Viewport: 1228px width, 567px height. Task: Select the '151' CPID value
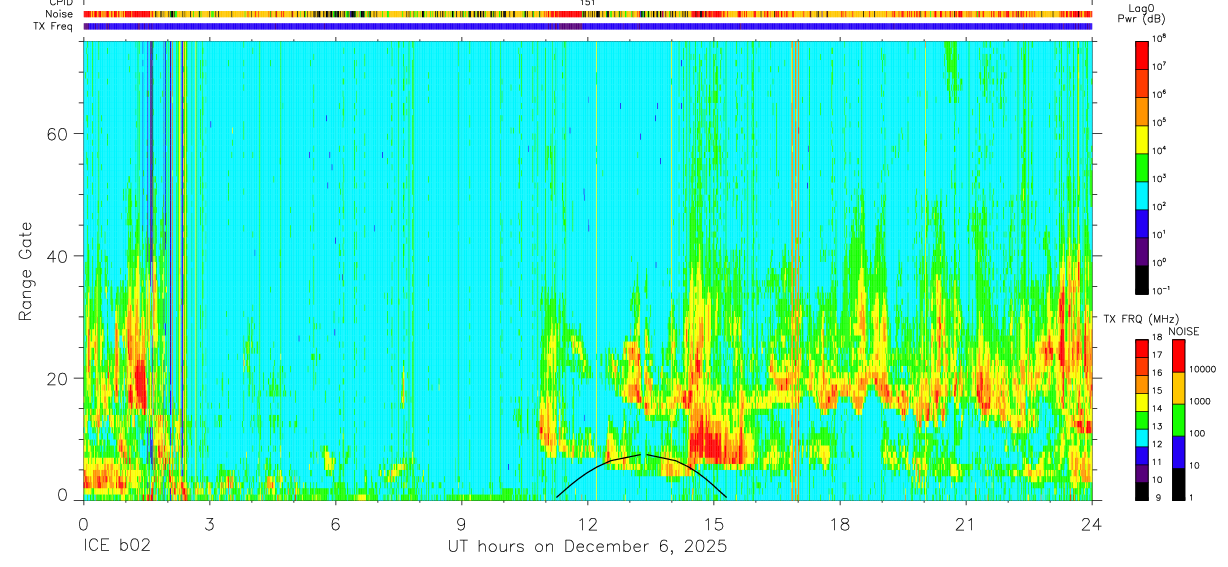pyautogui.click(x=588, y=3)
